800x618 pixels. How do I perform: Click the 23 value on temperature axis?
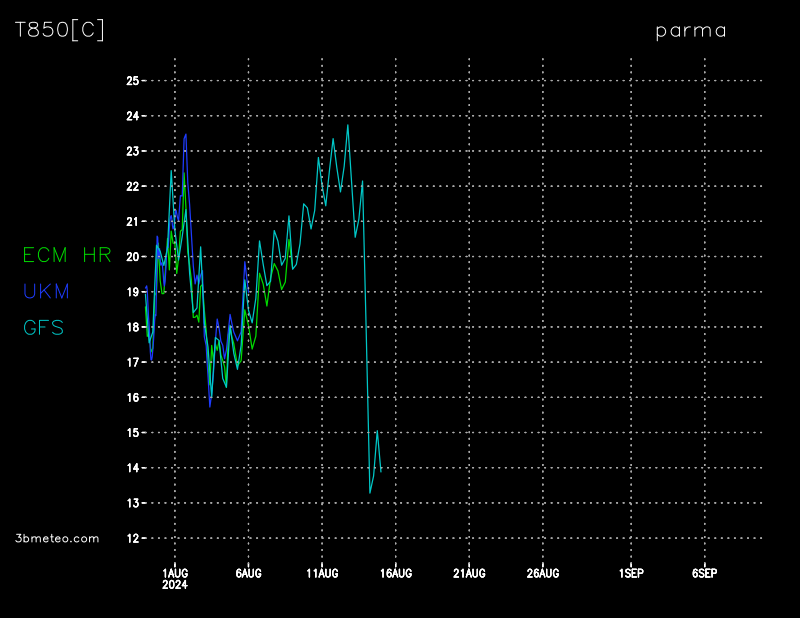131,151
